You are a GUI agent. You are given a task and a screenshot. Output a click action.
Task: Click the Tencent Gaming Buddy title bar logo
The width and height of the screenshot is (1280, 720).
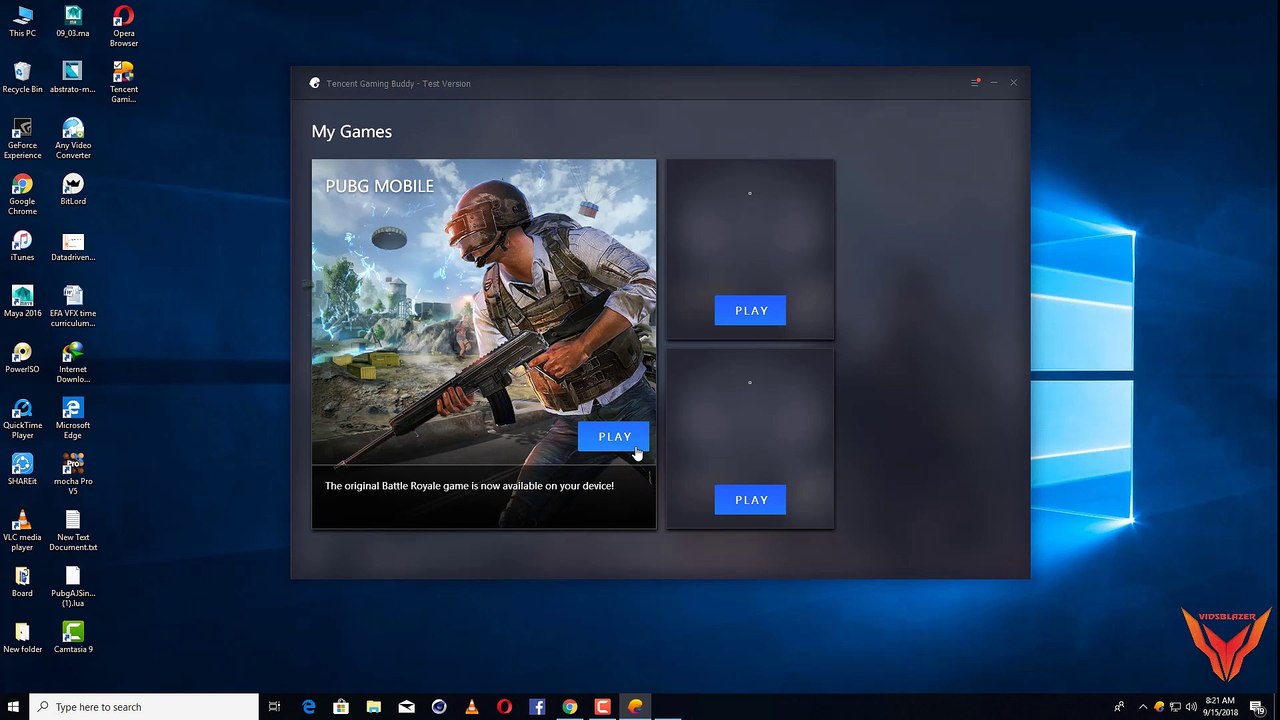click(315, 83)
